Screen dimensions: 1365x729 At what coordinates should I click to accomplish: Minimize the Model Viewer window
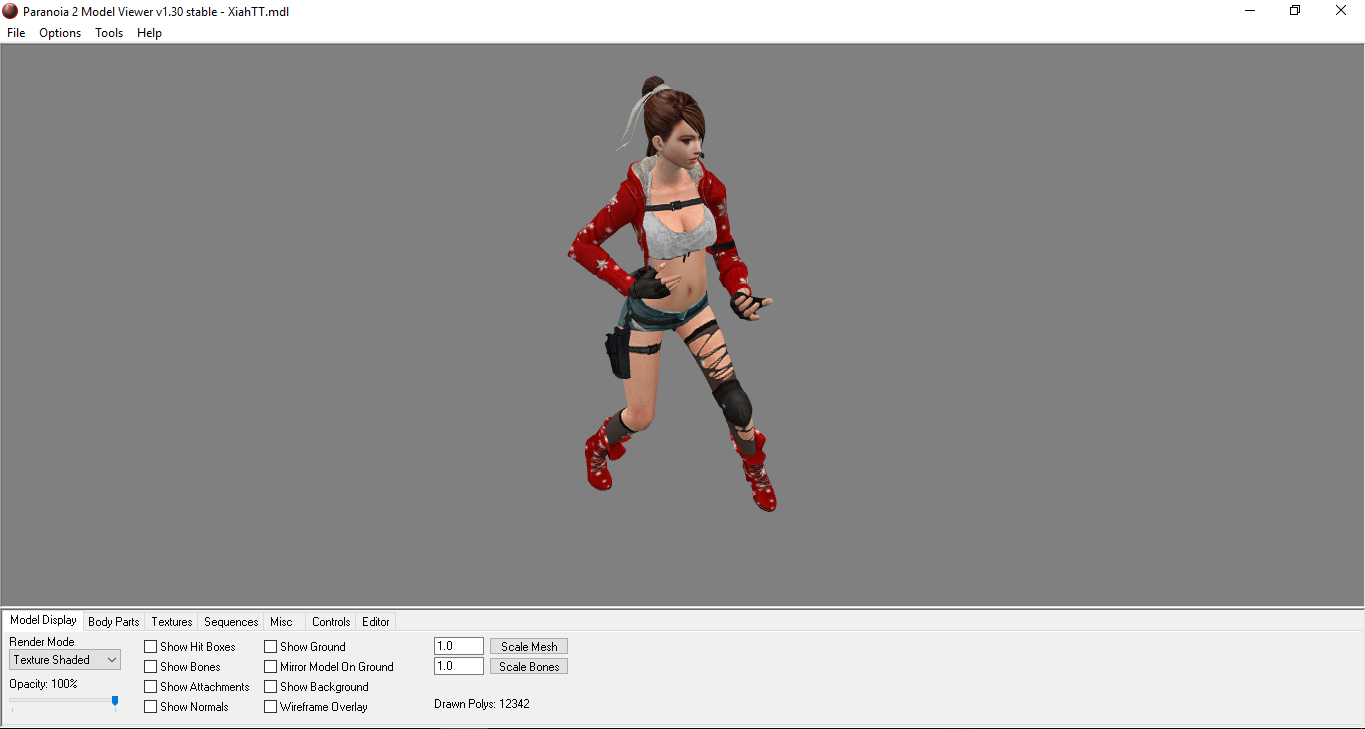click(x=1250, y=11)
